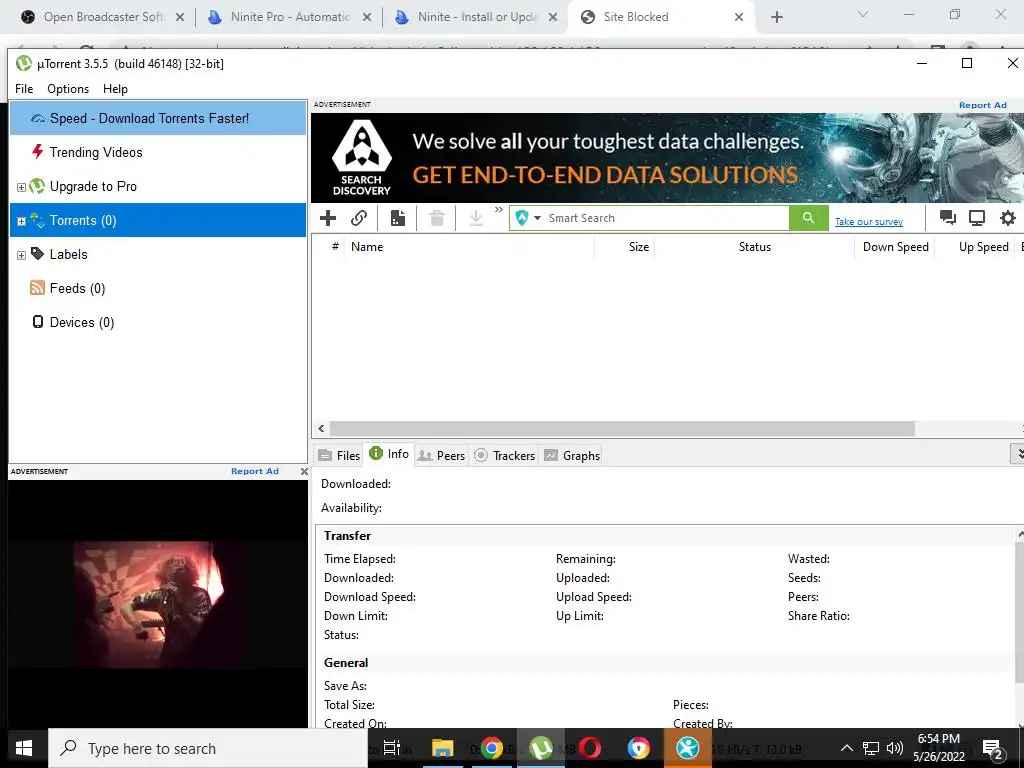Image resolution: width=1024 pixels, height=768 pixels.
Task: Expand the toolbar overflow chevron
Action: [x=499, y=210]
